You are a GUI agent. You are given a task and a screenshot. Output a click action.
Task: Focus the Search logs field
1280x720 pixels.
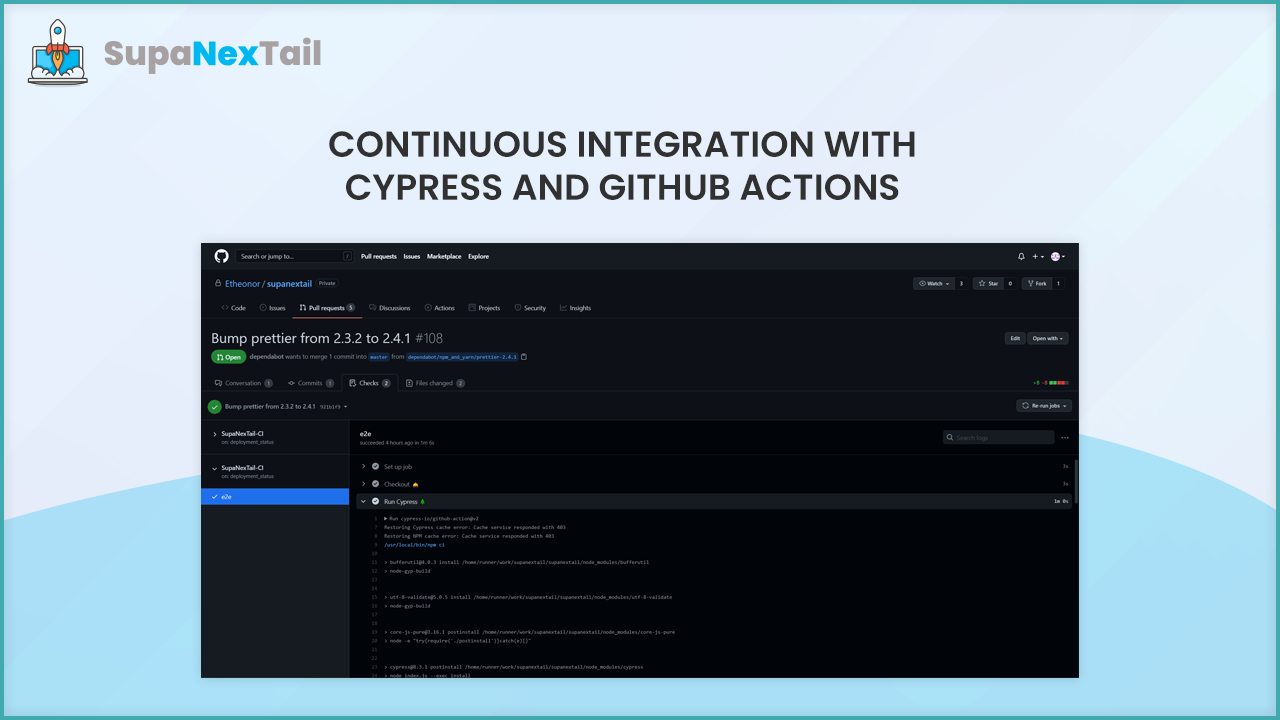tap(998, 438)
